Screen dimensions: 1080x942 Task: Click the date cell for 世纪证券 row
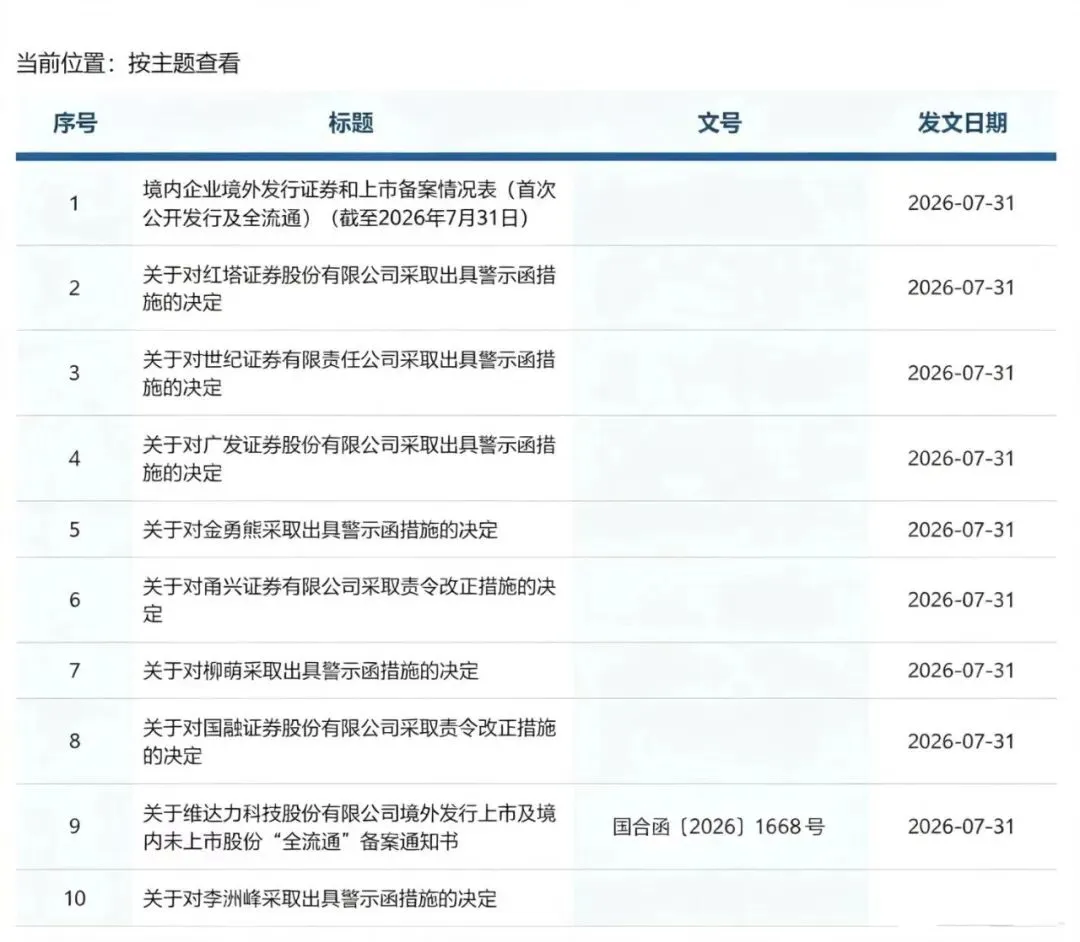(x=962, y=373)
